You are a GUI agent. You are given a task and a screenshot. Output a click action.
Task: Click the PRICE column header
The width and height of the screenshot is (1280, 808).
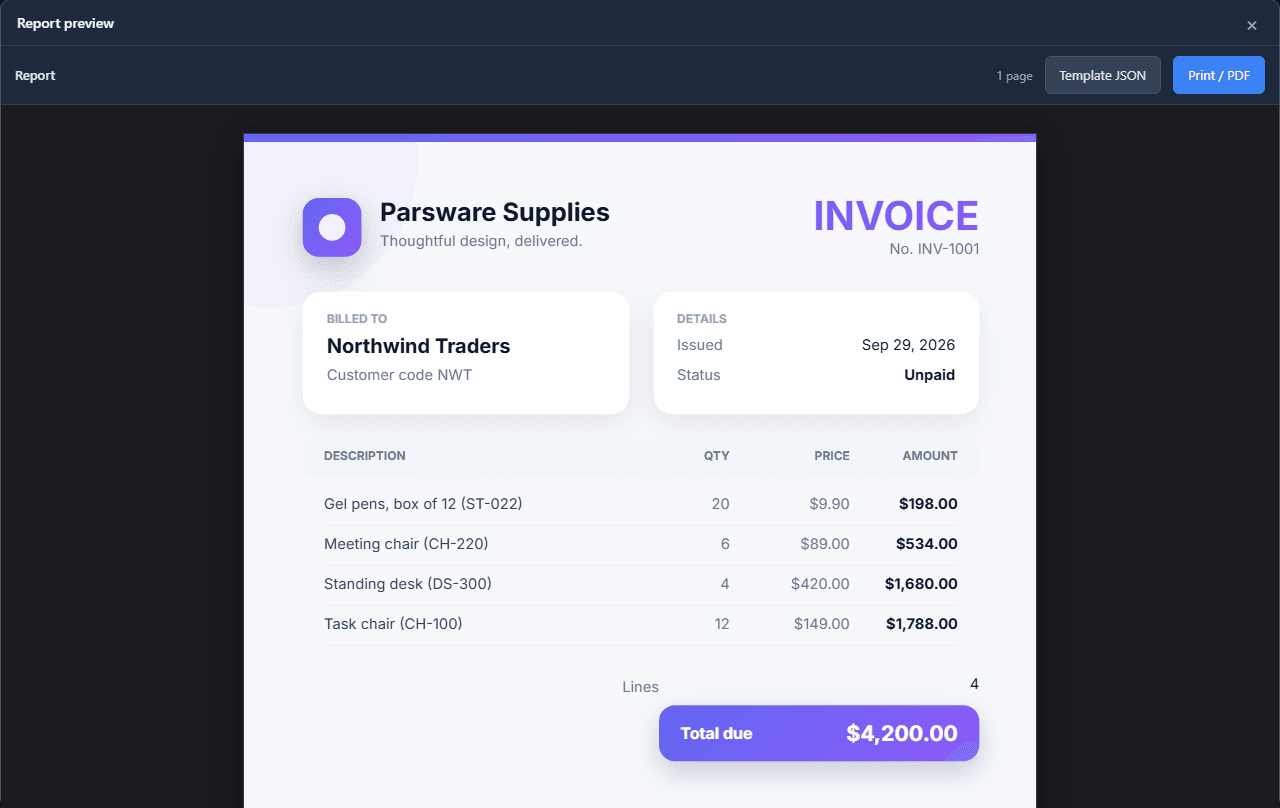832,456
